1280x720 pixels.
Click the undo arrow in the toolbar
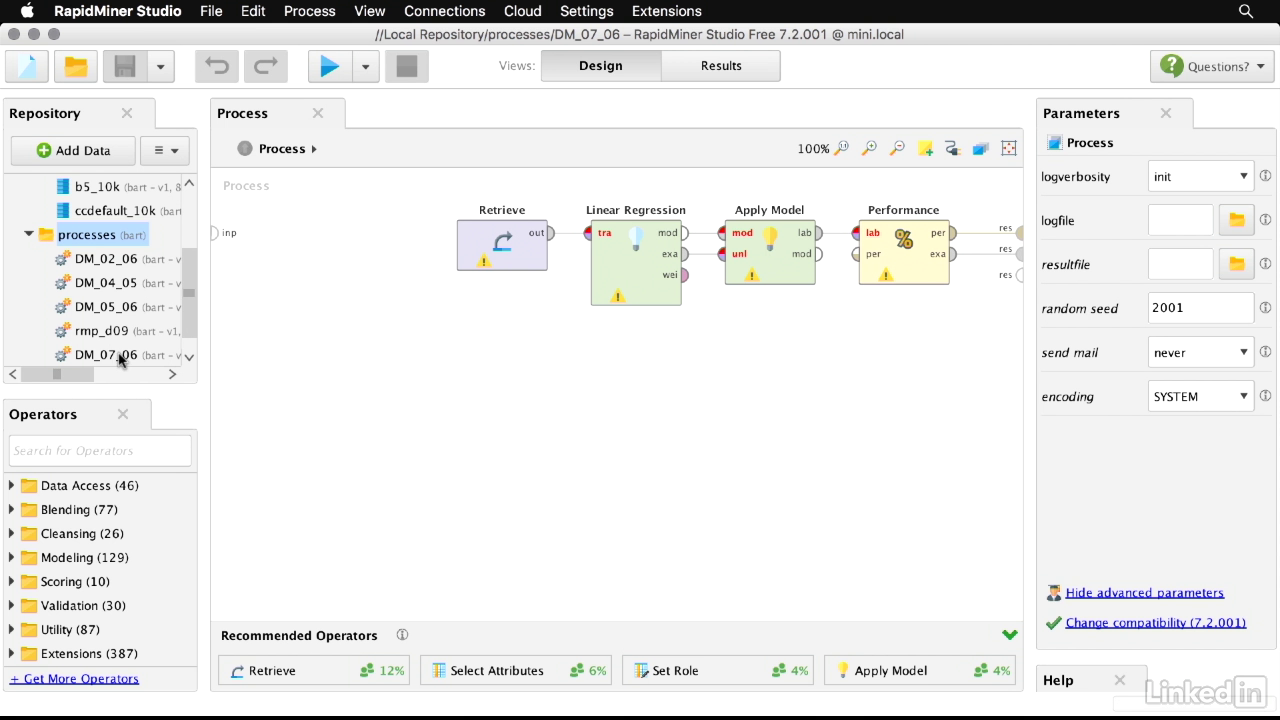(217, 66)
